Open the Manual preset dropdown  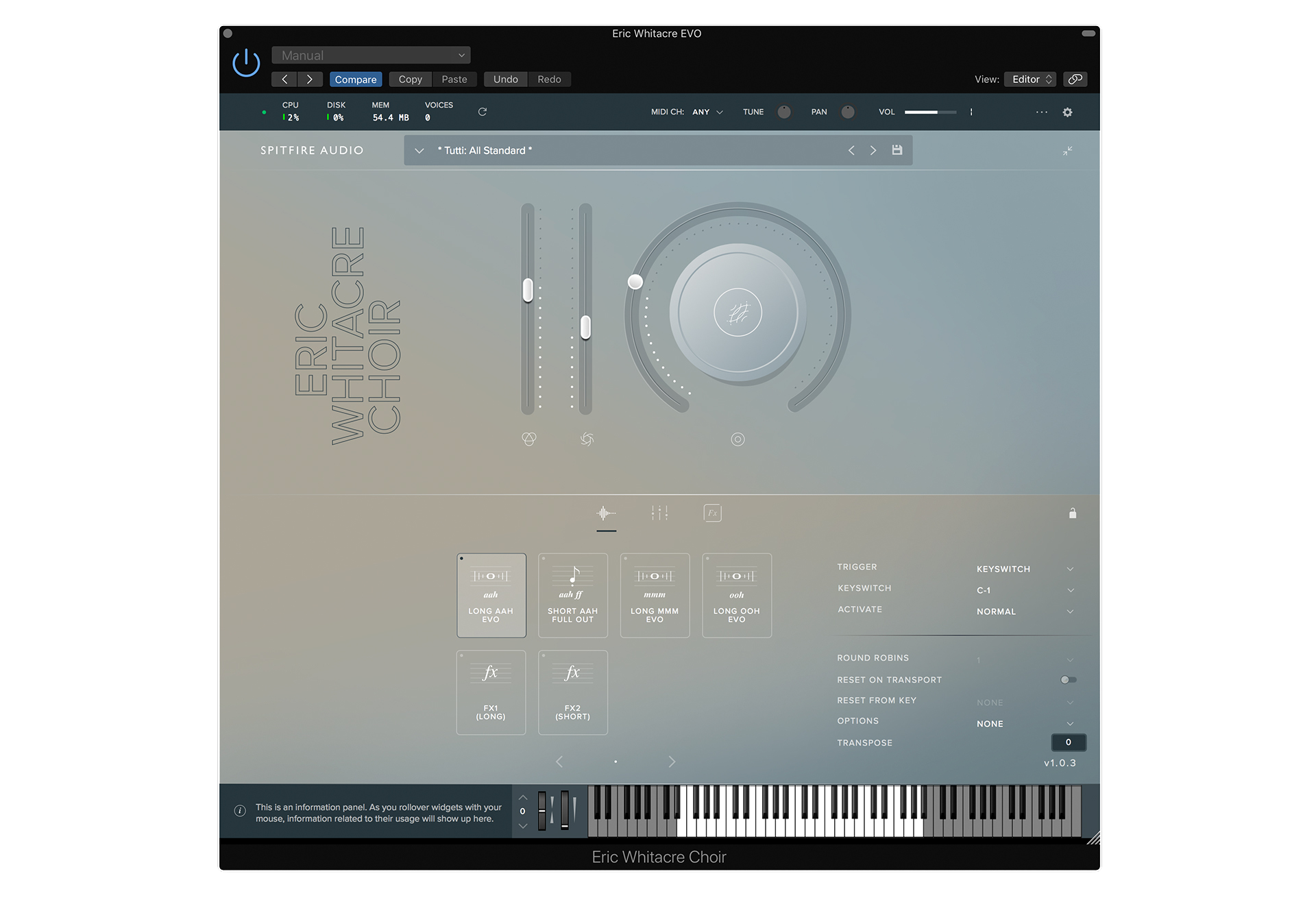click(371, 56)
